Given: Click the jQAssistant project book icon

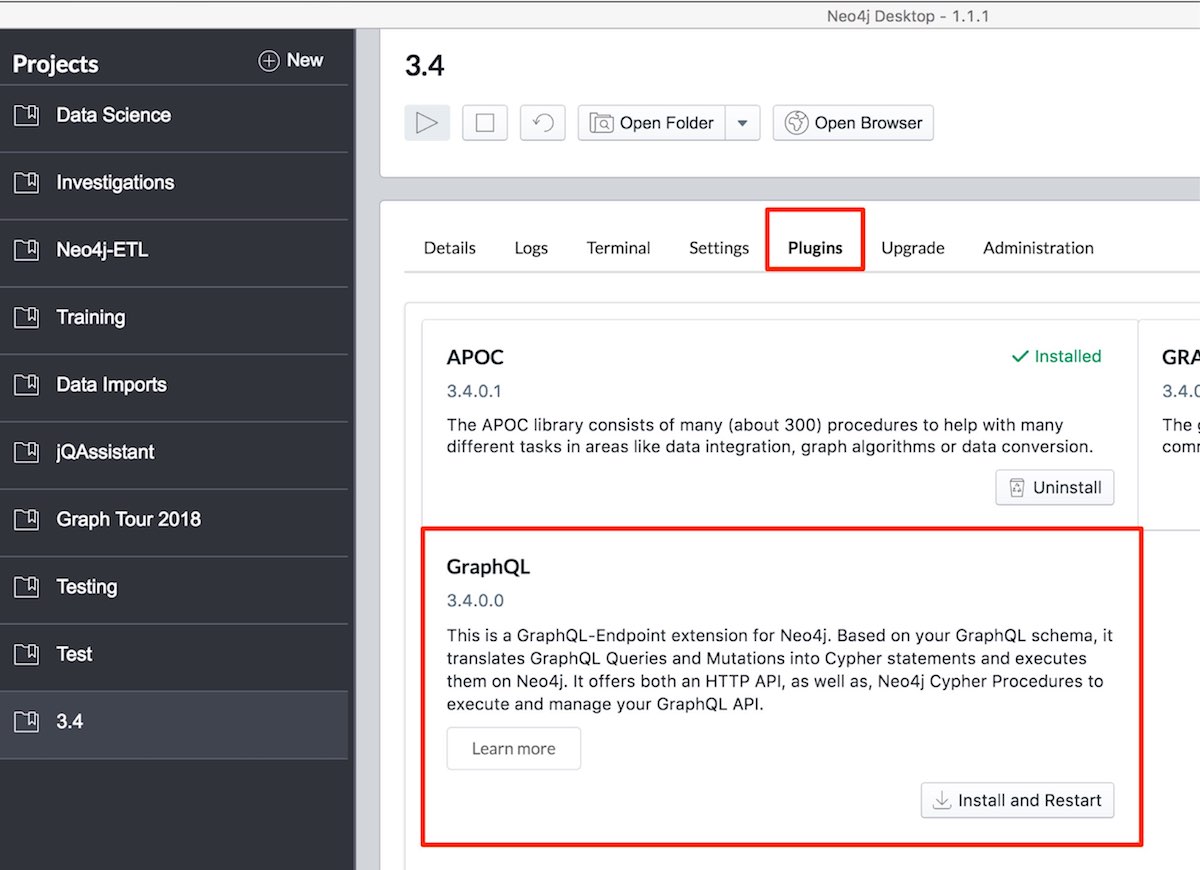Looking at the screenshot, I should pos(26,452).
